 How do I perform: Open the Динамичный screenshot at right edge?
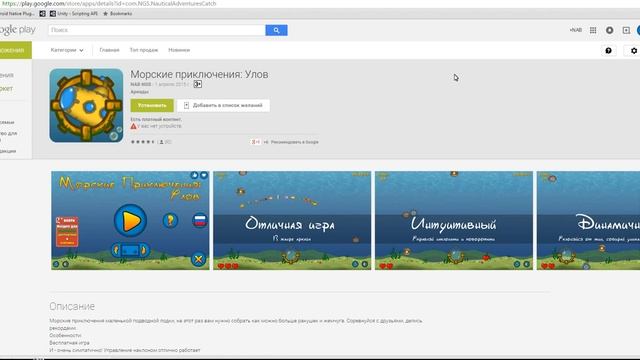click(588, 220)
